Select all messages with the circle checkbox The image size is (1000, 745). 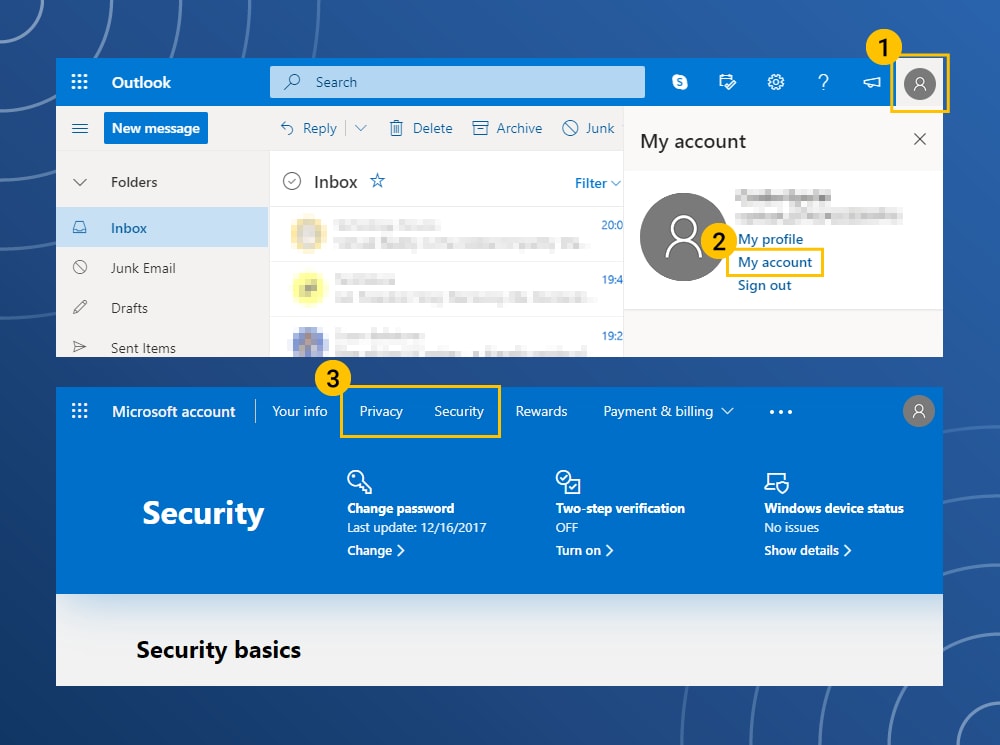290,181
